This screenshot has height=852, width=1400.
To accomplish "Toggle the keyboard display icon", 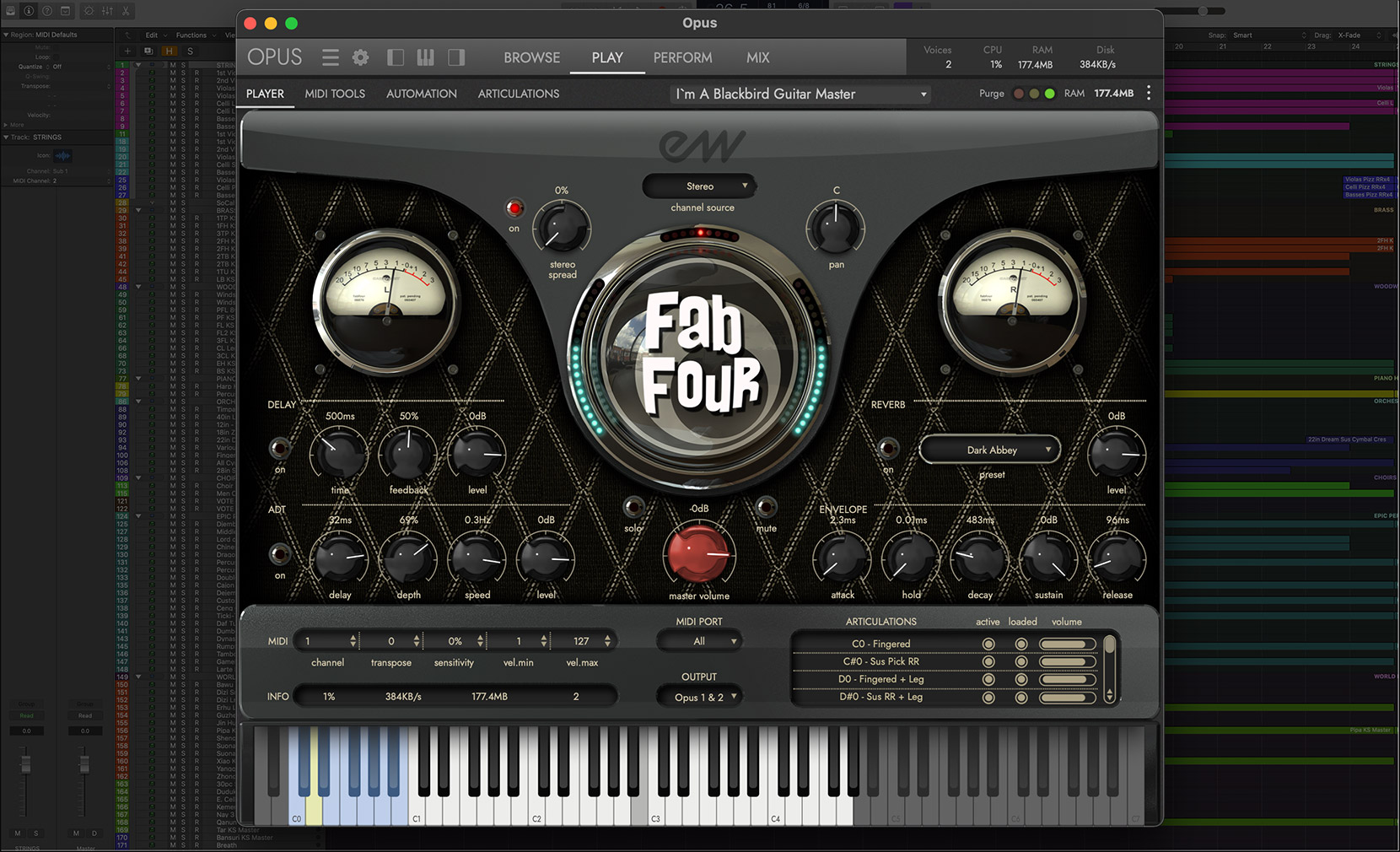I will 425,57.
